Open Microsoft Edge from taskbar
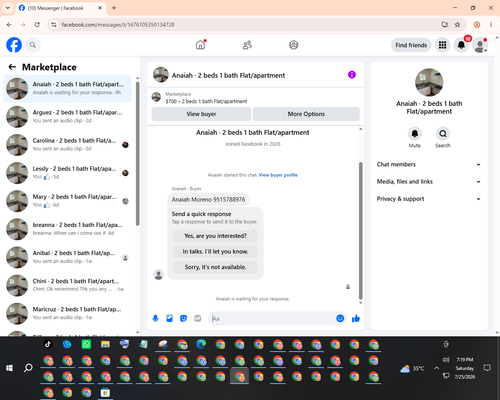Viewport: 500px width, 400px height. coord(201,344)
